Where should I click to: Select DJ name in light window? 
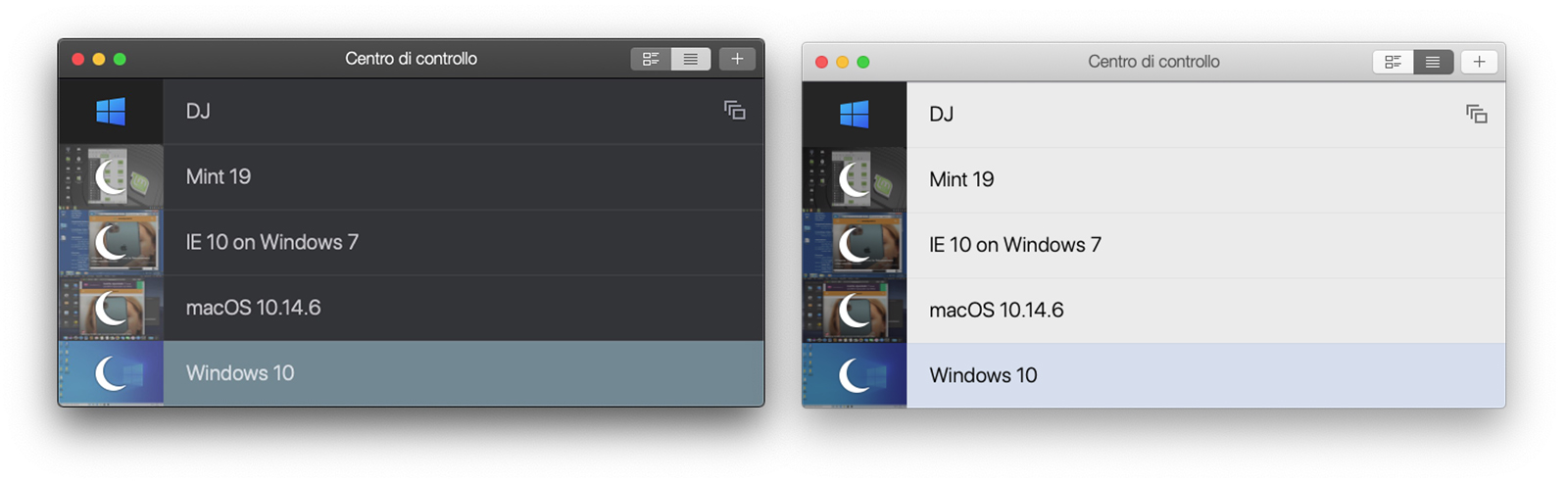(941, 114)
